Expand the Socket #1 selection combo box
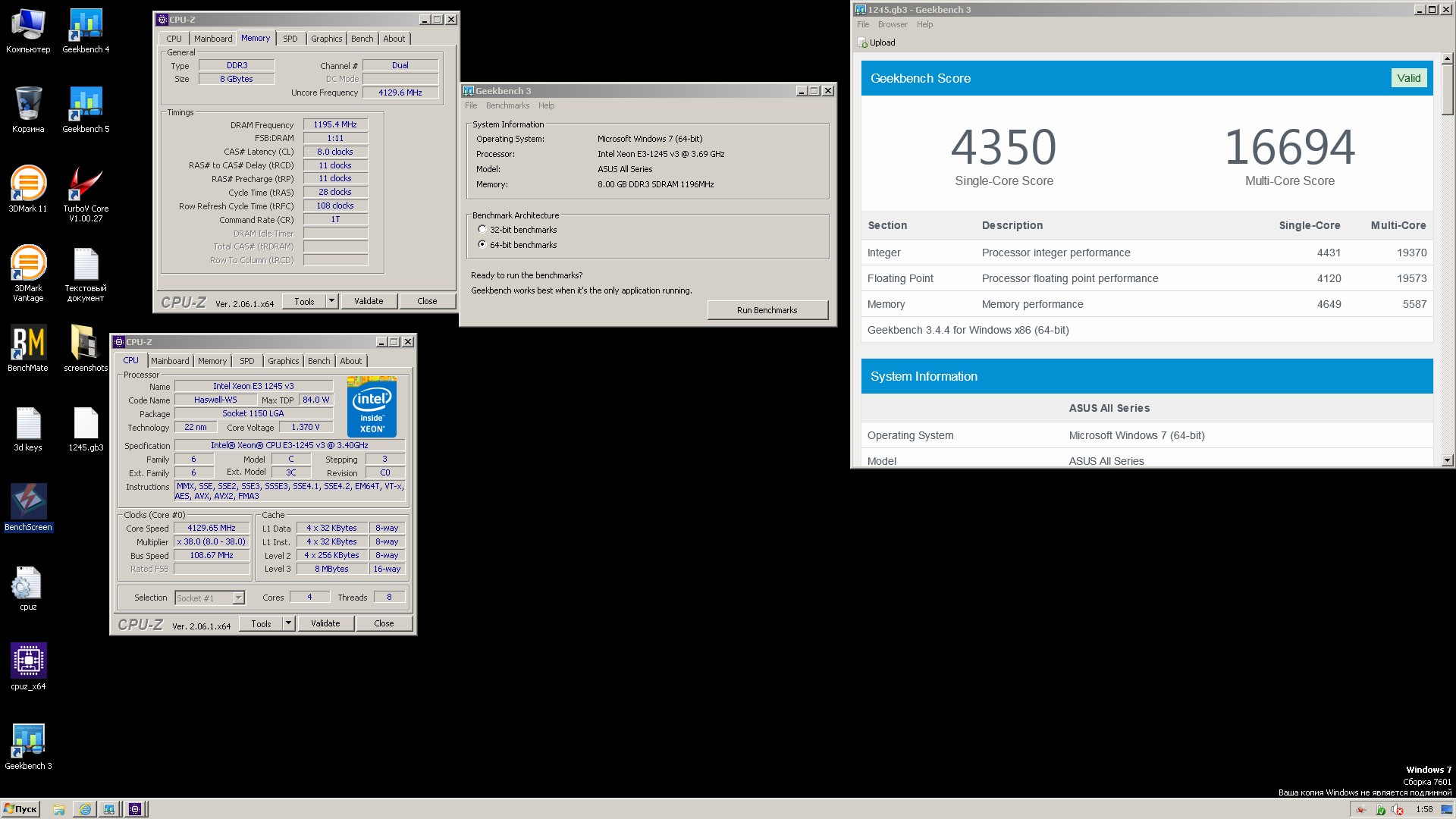Viewport: 1456px width, 819px height. [209, 598]
